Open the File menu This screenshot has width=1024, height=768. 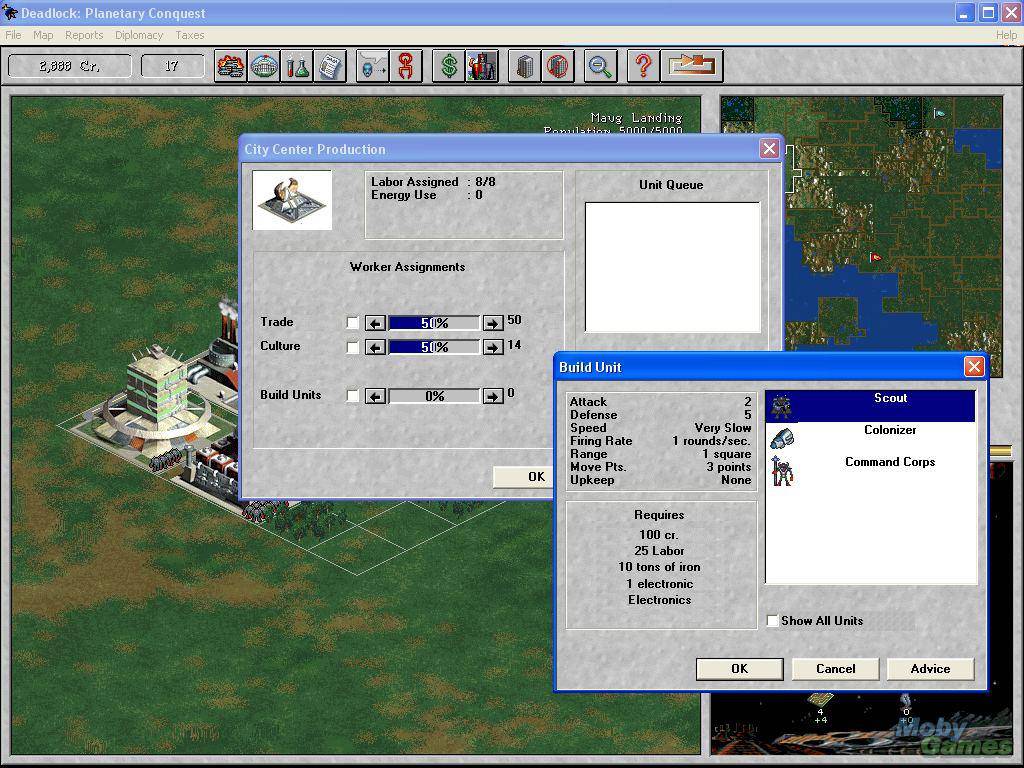(x=13, y=35)
